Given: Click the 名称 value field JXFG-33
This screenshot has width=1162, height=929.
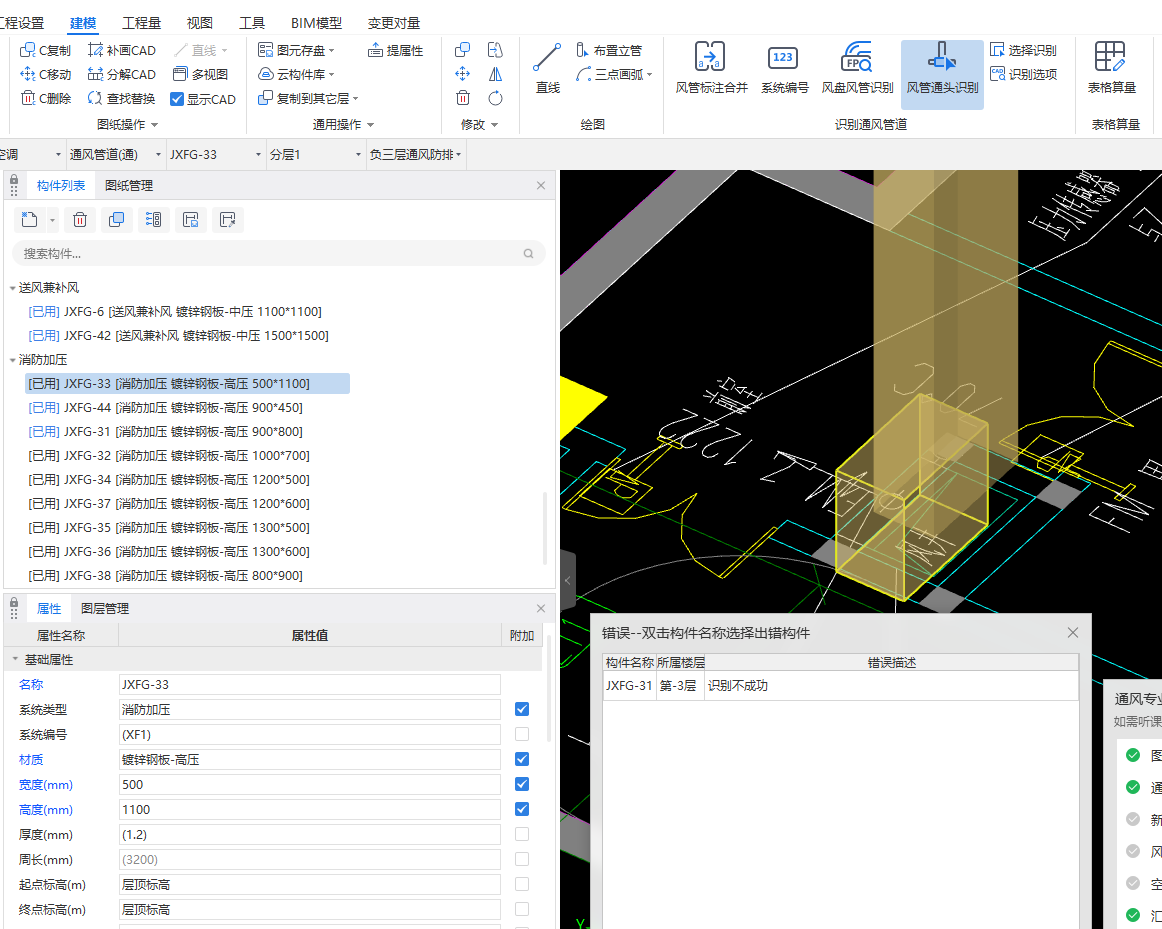Looking at the screenshot, I should (x=310, y=685).
